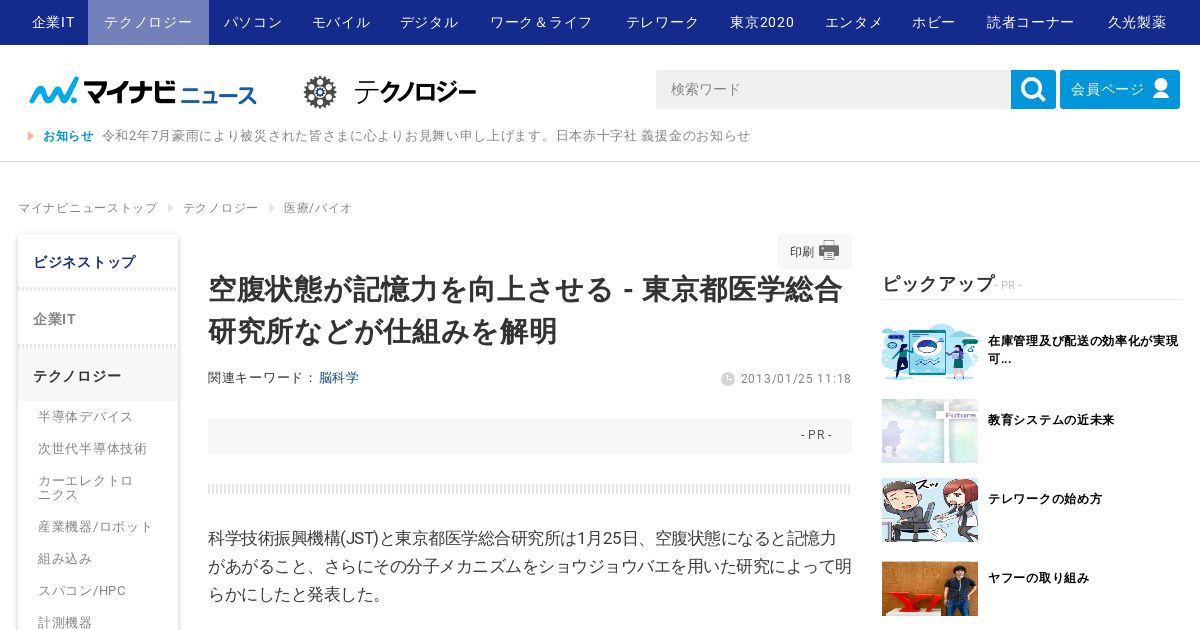This screenshot has height=630, width=1200.
Task: Click the マイナビニュース logo
Action: click(144, 92)
